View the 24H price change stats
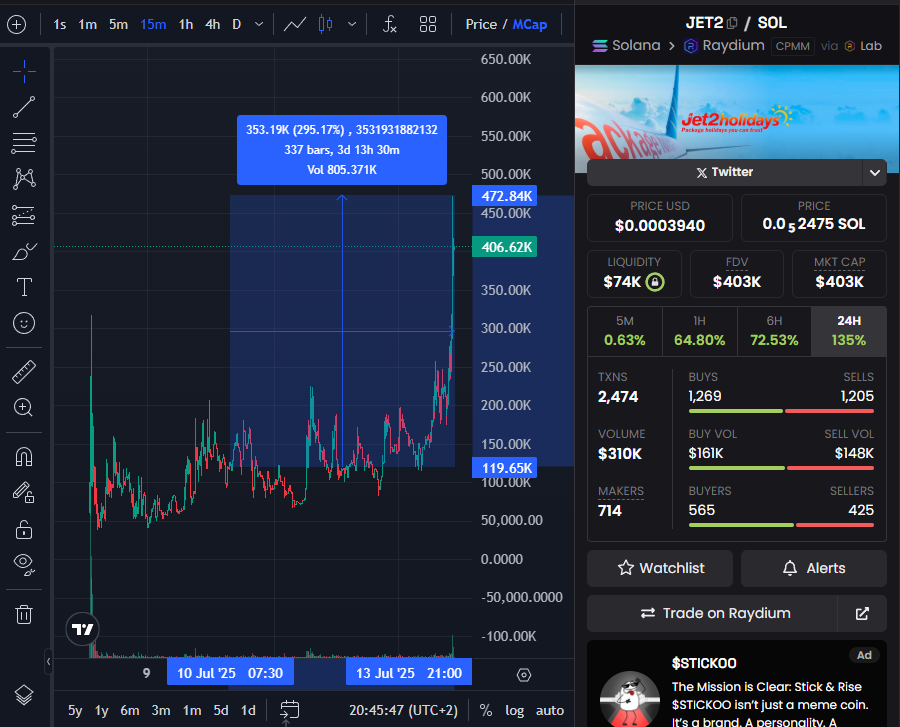This screenshot has width=900, height=727. [x=849, y=332]
